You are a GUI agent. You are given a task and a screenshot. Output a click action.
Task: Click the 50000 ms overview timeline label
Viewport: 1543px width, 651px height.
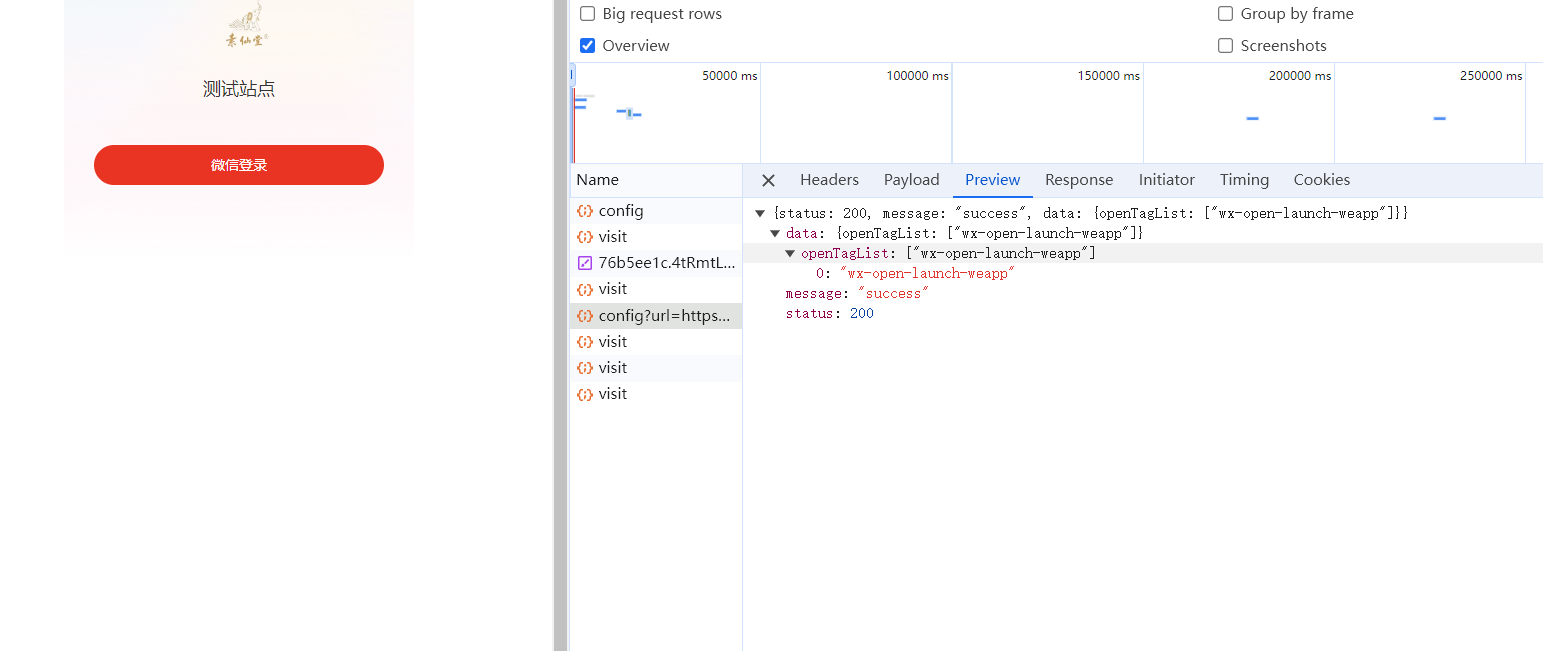tap(729, 76)
